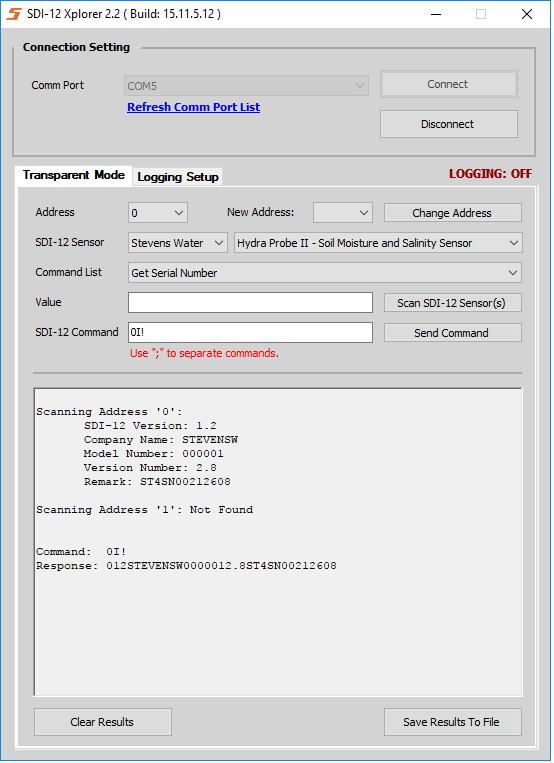Click the 'Version Number: 2.8' line
This screenshot has height=763, width=554.
(x=150, y=468)
